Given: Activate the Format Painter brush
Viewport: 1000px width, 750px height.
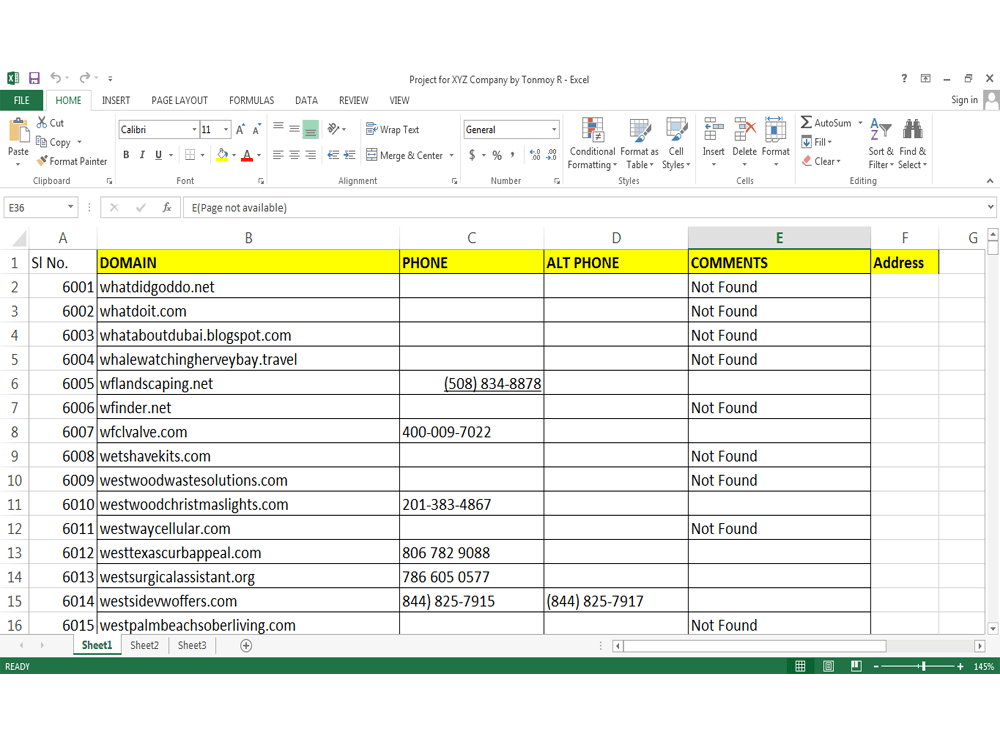Looking at the screenshot, I should point(72,161).
